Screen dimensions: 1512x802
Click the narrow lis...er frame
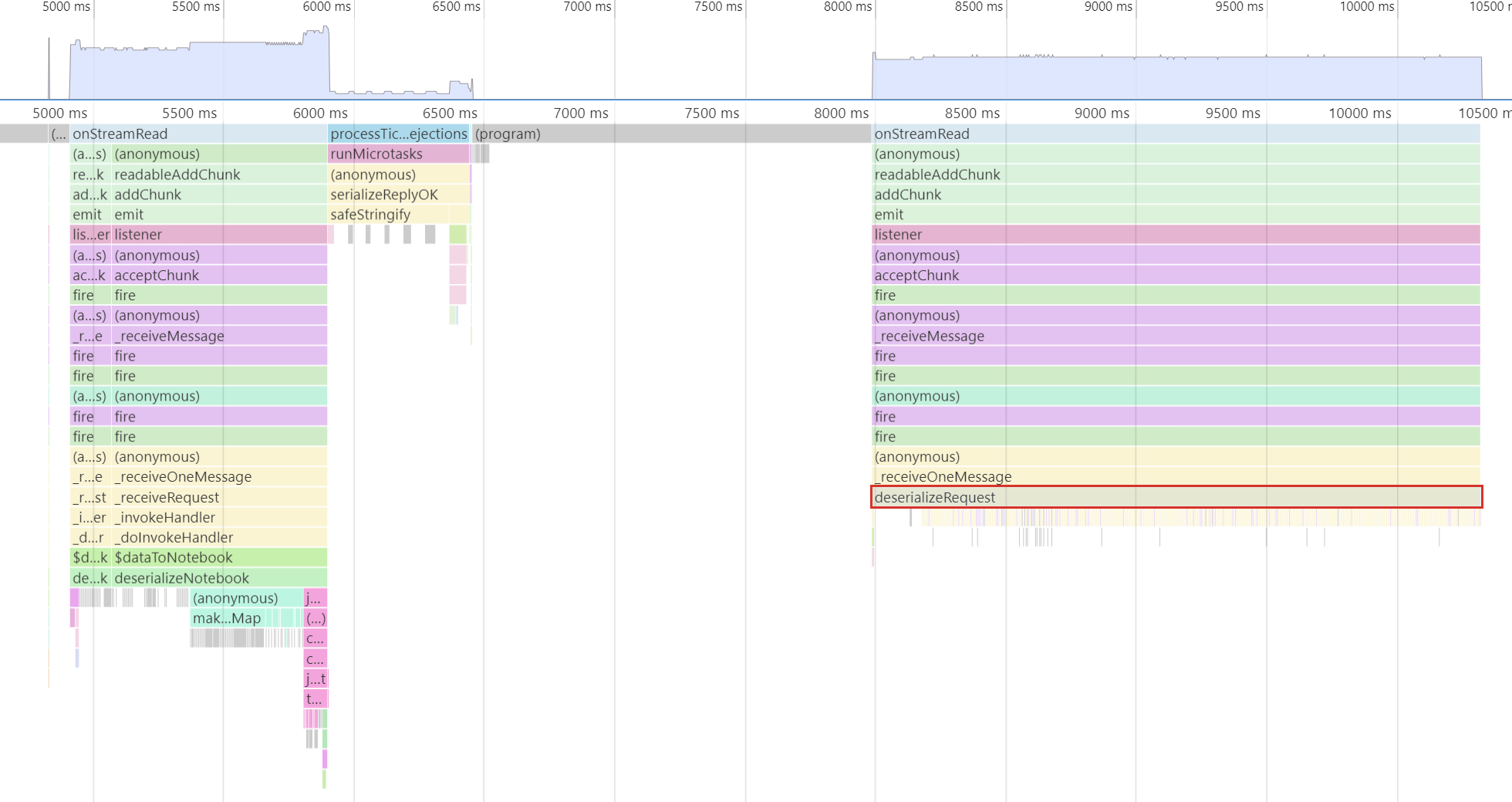pyautogui.click(x=90, y=235)
